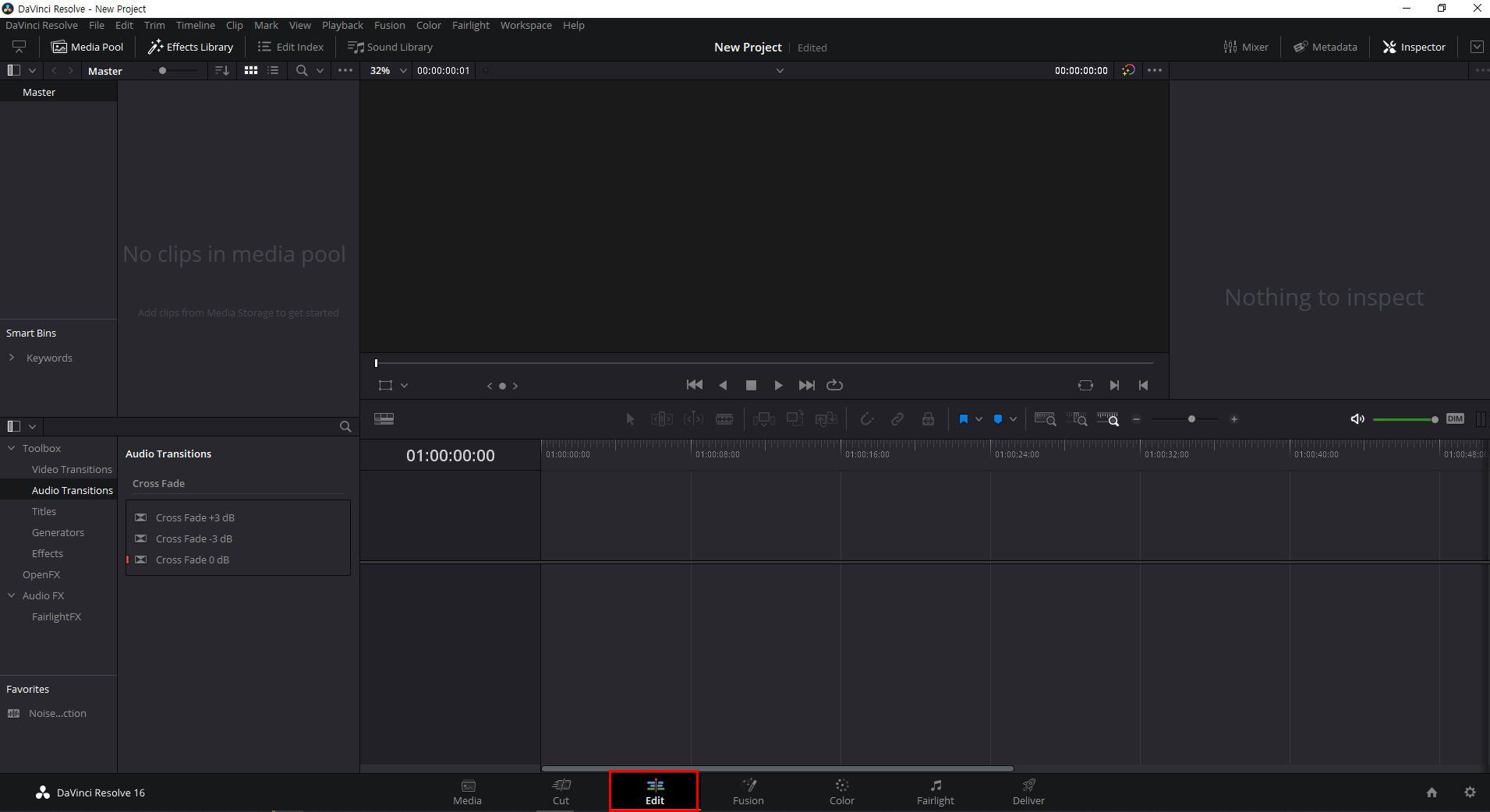This screenshot has width=1490, height=812.
Task: Select the Selection Mode arrow tool
Action: tap(631, 419)
